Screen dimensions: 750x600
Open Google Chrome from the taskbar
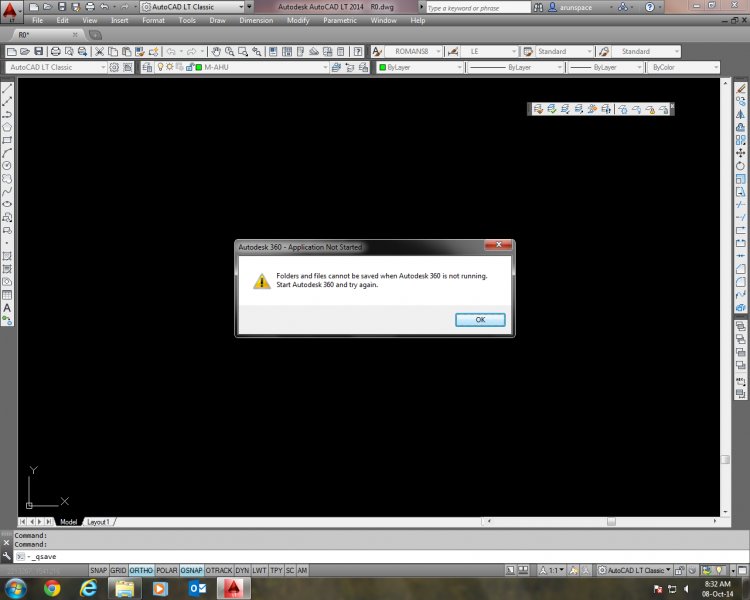pos(52,588)
